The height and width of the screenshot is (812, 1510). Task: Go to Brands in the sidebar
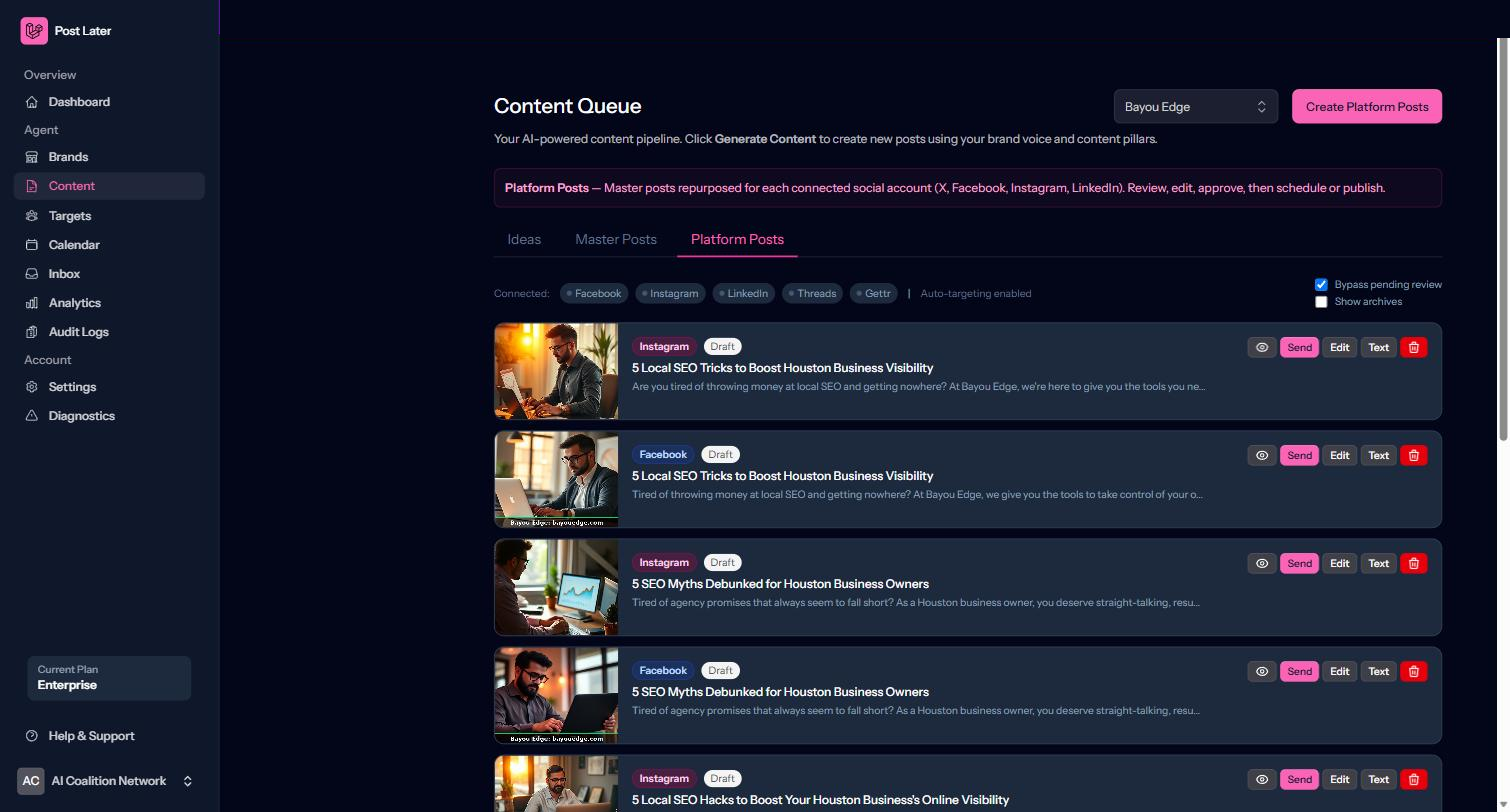pyautogui.click(x=109, y=157)
